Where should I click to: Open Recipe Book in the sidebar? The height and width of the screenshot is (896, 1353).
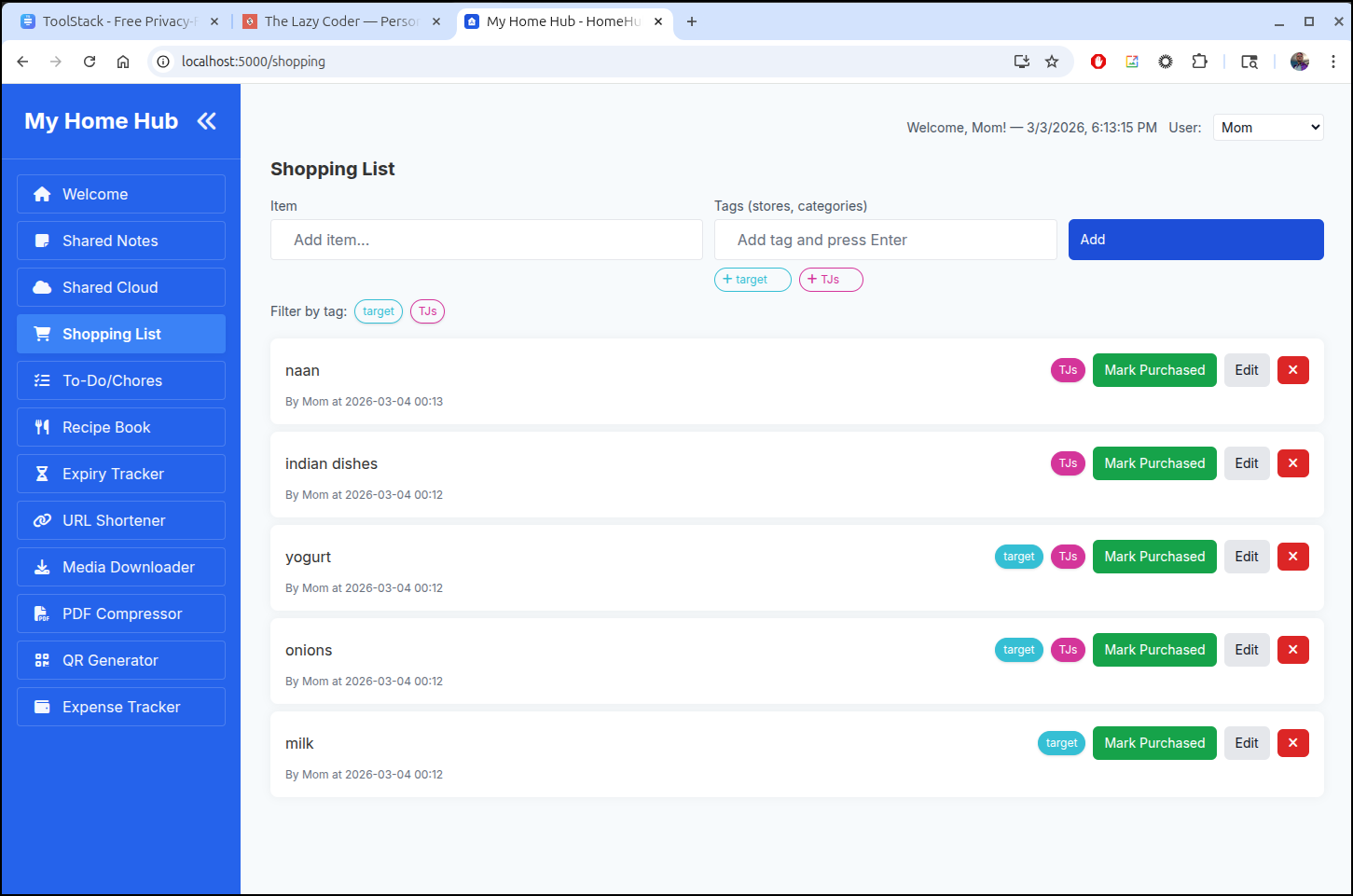(x=121, y=427)
